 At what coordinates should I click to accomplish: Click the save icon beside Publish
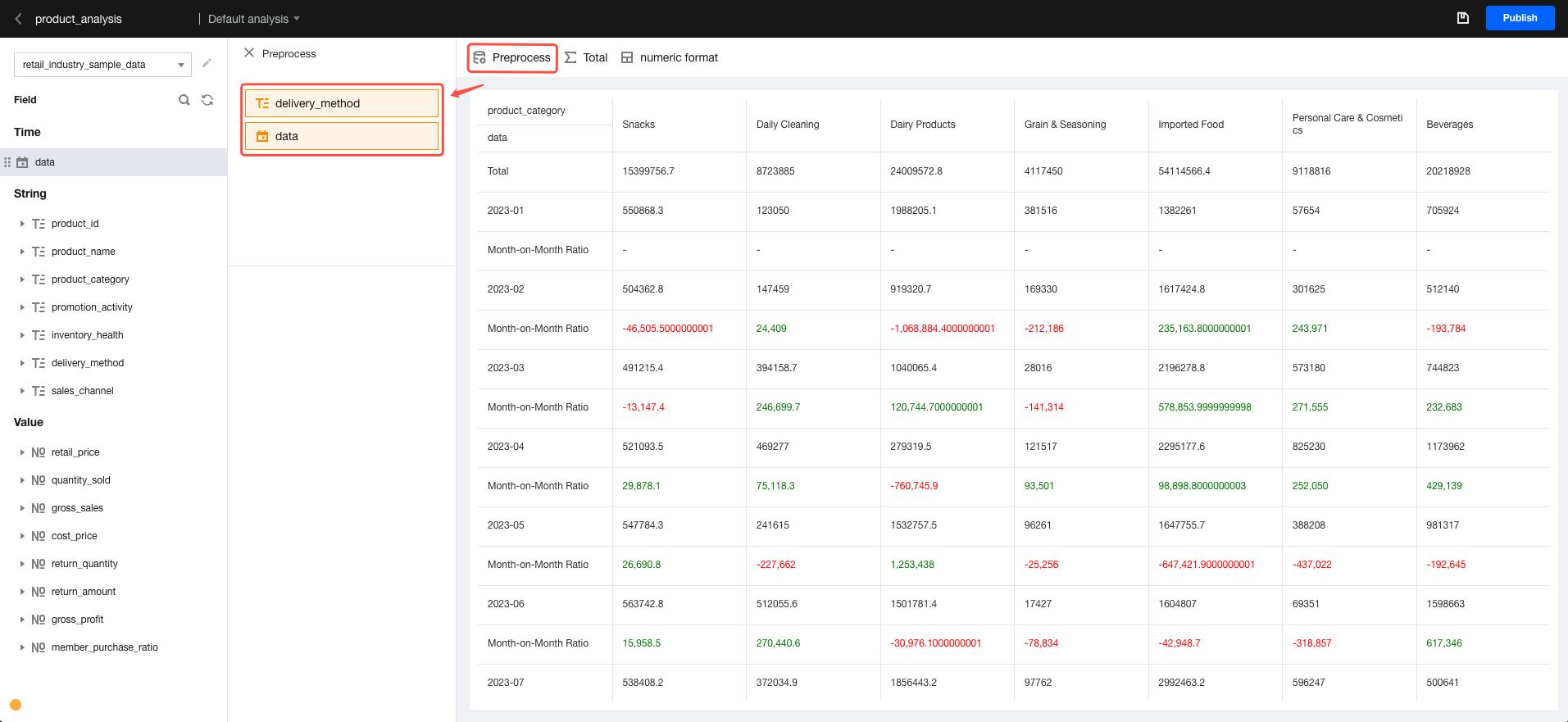[1462, 18]
